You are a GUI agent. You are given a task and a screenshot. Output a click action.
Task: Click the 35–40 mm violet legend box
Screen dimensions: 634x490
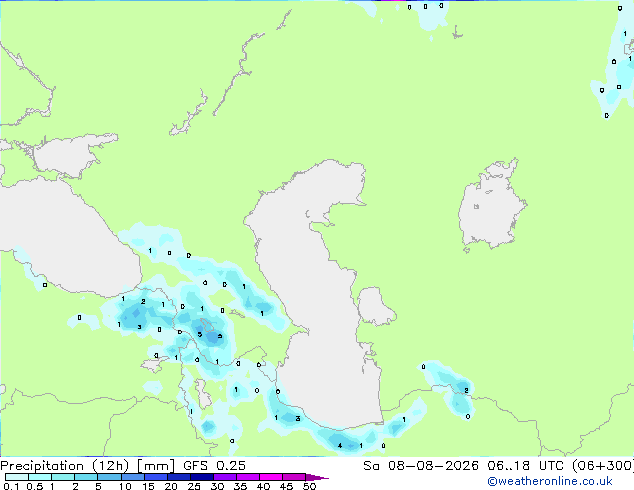pos(248,477)
